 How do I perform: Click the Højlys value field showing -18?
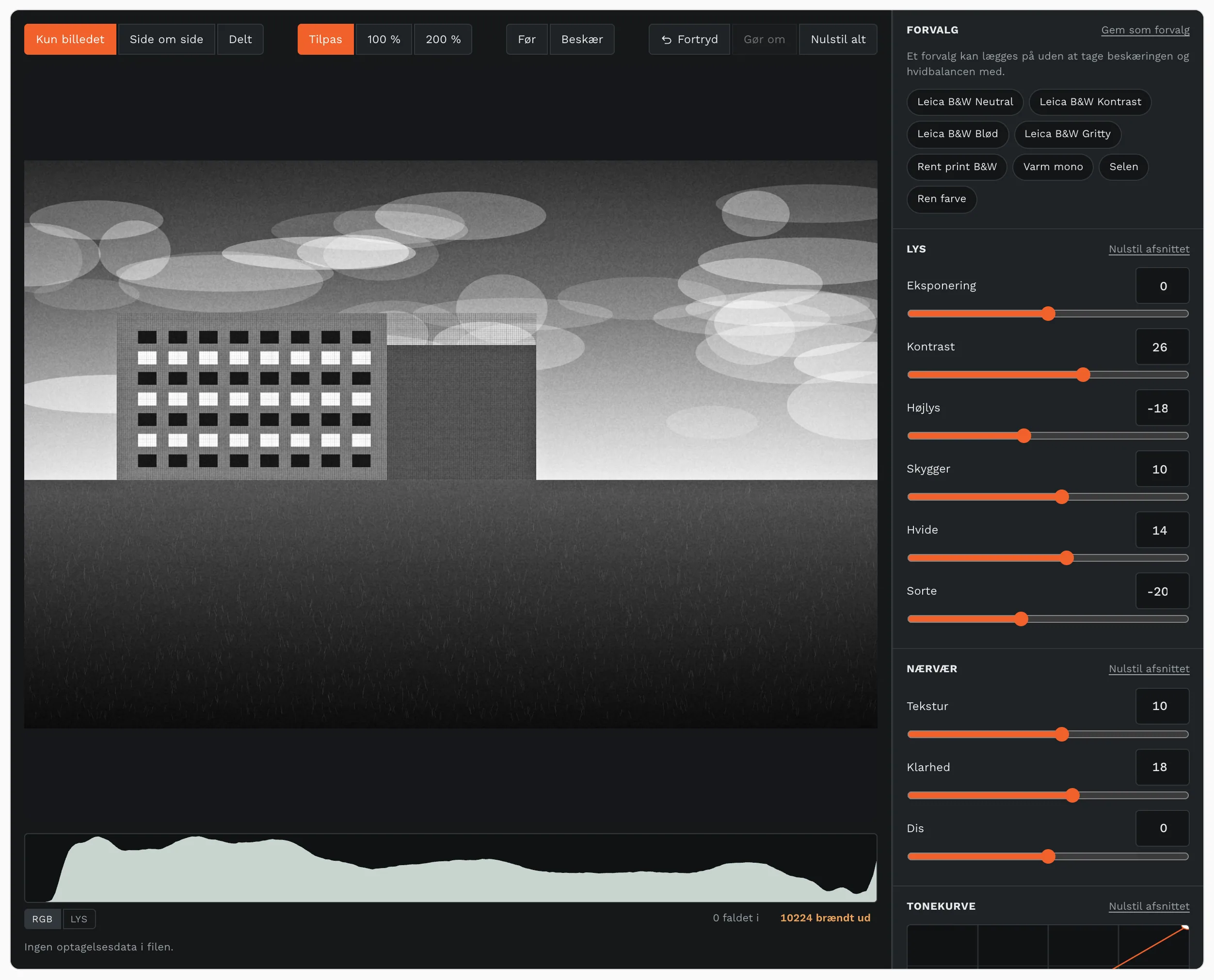(x=1162, y=408)
